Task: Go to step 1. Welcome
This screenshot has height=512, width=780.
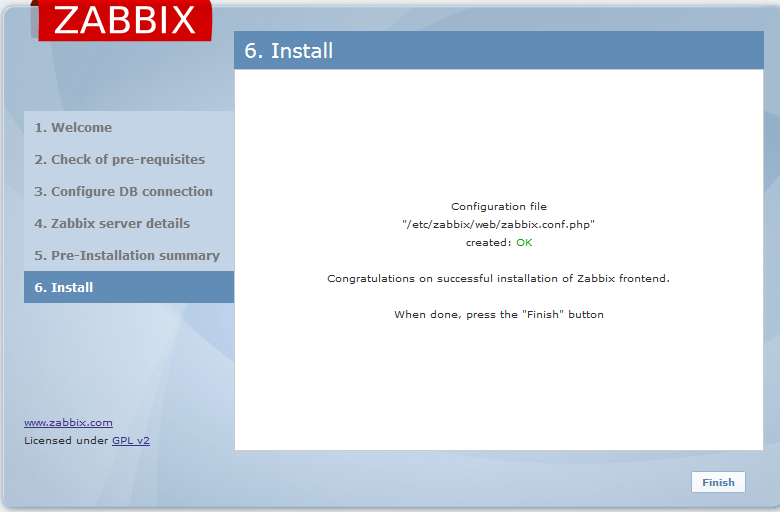Action: (x=73, y=127)
